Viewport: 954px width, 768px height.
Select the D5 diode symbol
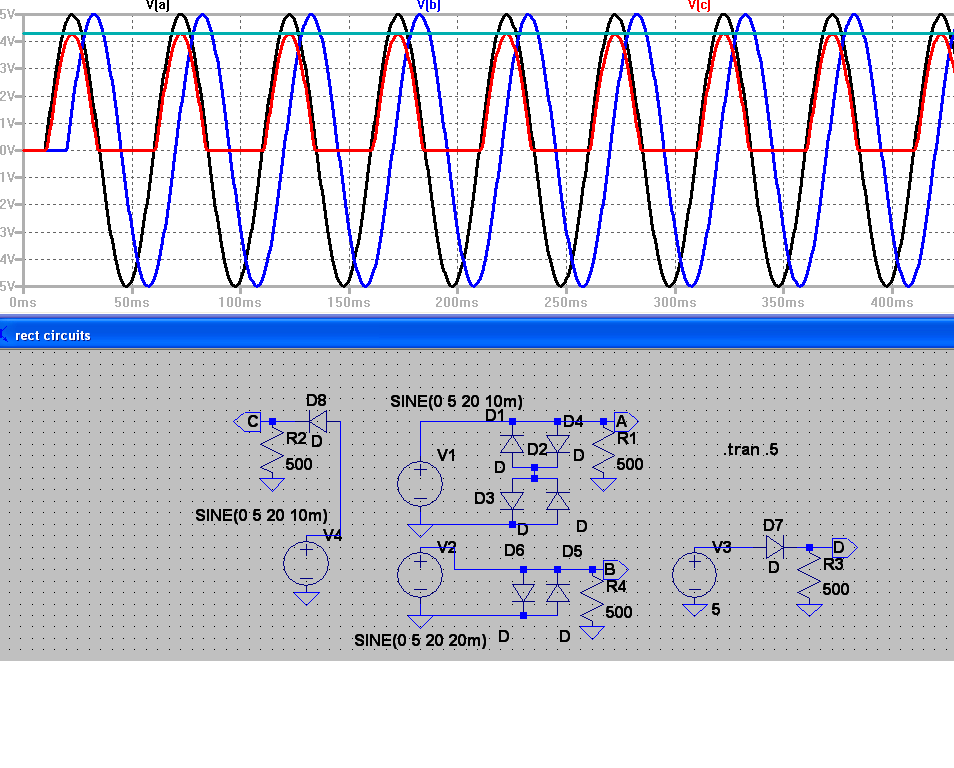pos(558,592)
